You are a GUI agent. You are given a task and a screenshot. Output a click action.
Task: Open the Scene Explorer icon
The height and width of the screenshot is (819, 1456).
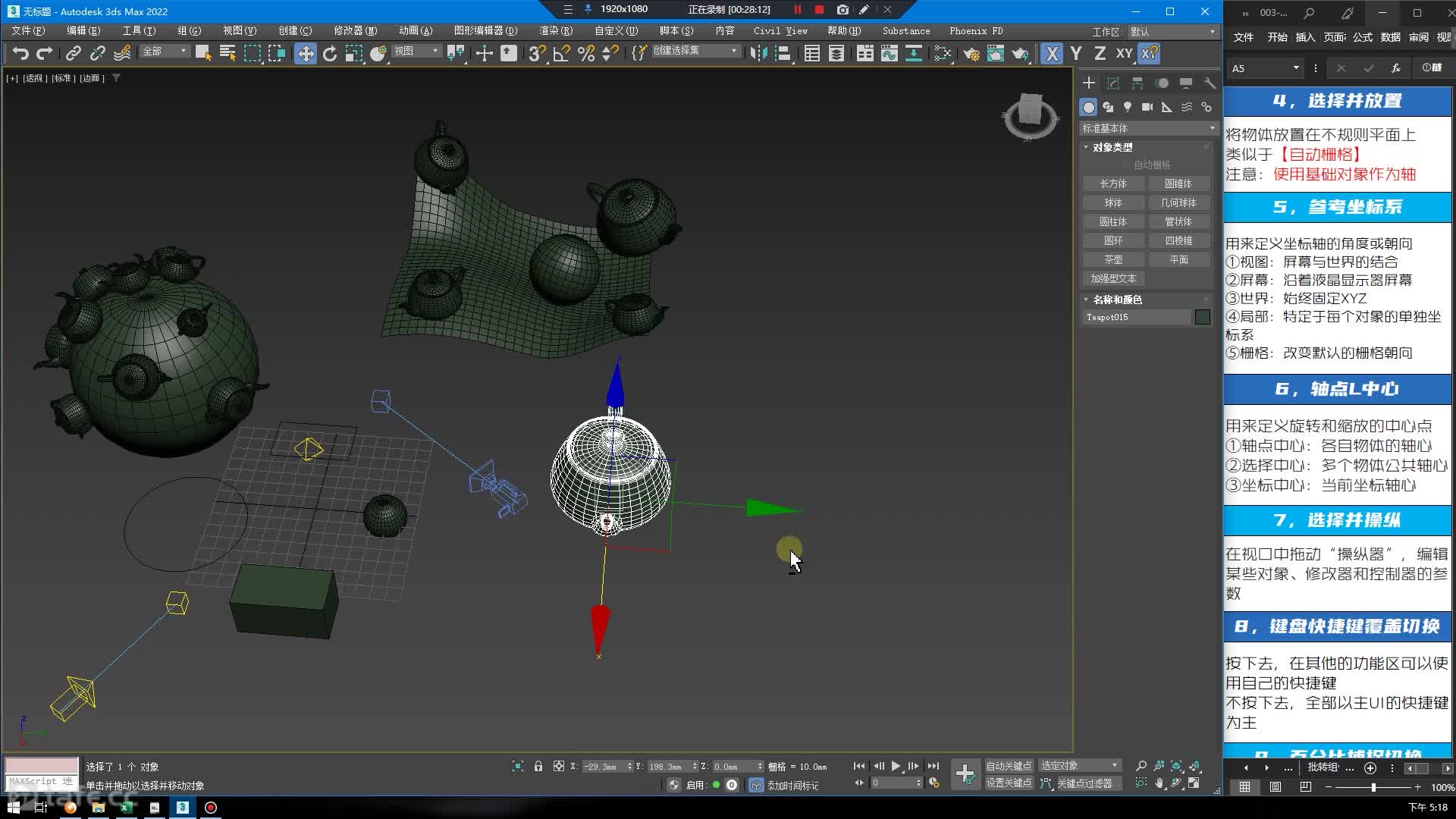coord(811,53)
